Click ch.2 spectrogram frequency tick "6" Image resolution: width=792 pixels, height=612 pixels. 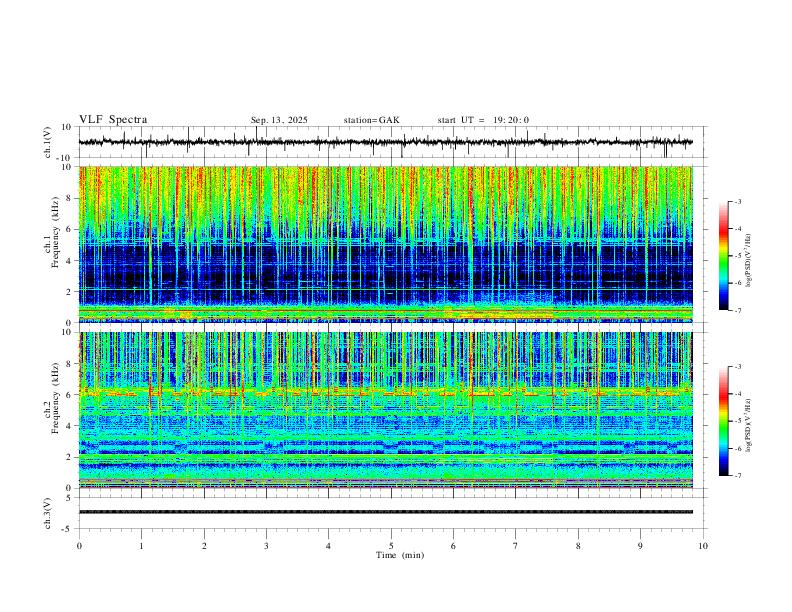click(x=69, y=395)
